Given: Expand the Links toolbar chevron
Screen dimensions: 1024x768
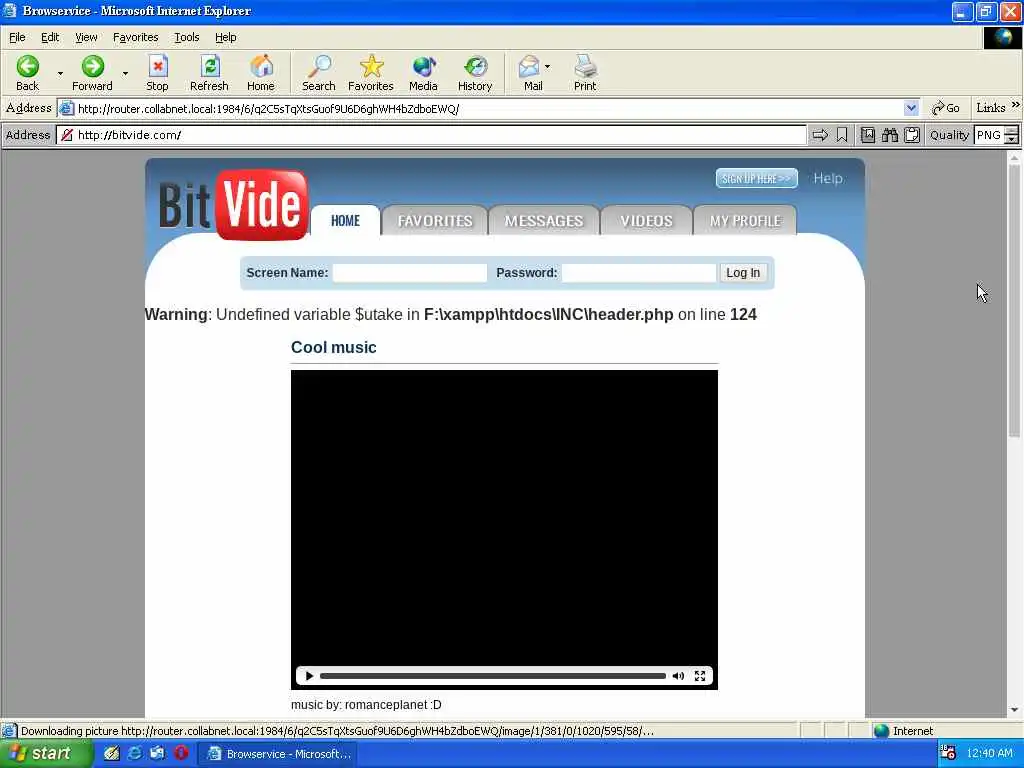Looking at the screenshot, I should pos(1016,105).
